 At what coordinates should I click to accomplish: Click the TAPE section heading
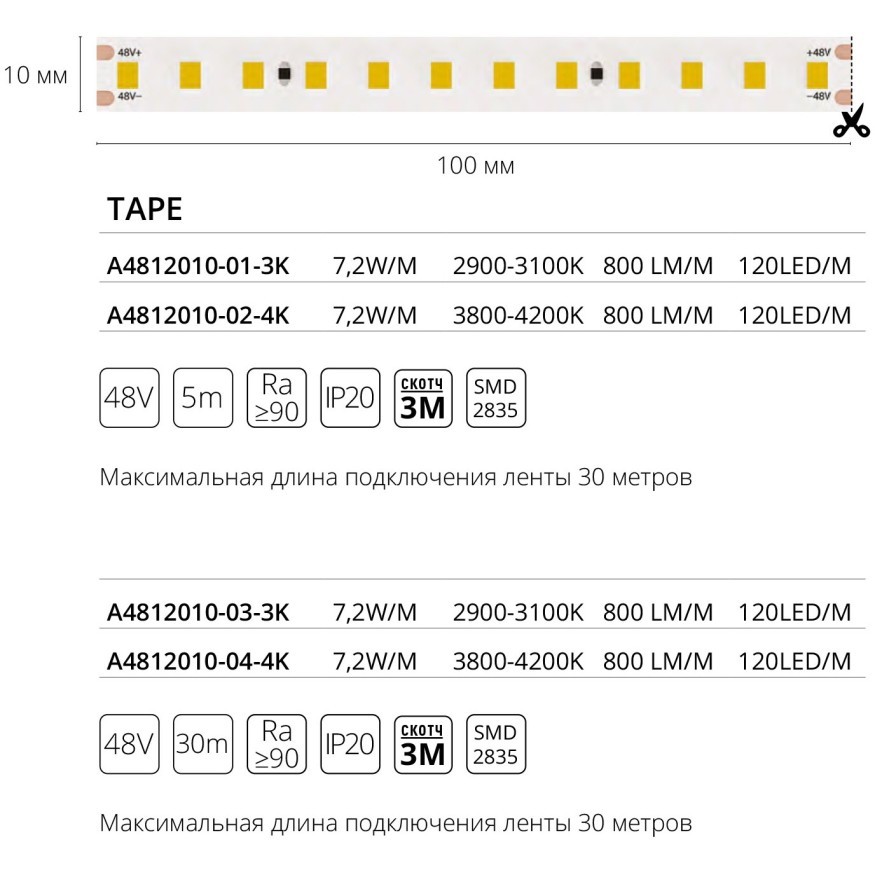[x=144, y=209]
